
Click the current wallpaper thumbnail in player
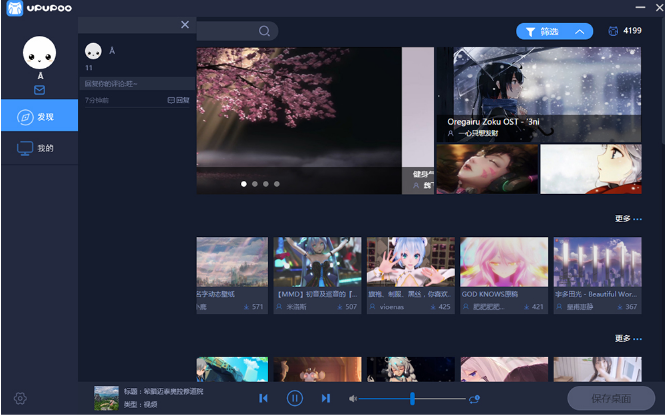click(106, 398)
